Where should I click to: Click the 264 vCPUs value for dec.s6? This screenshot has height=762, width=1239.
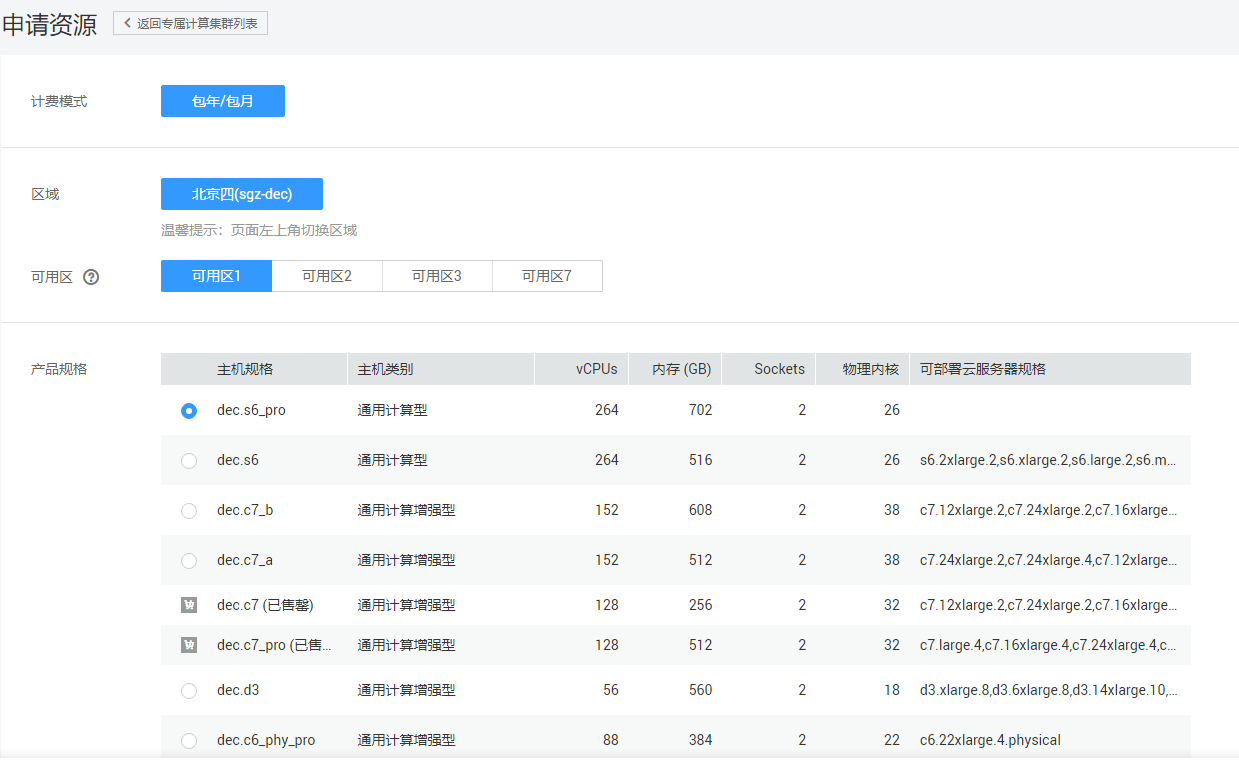coord(607,460)
